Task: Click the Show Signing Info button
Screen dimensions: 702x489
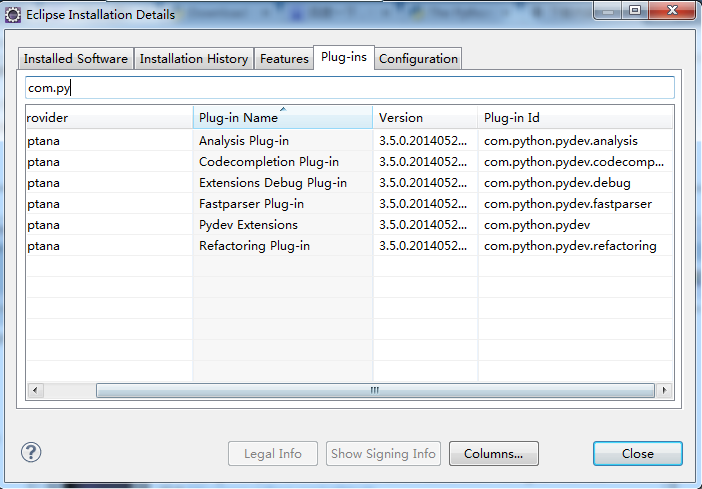Action: [383, 454]
